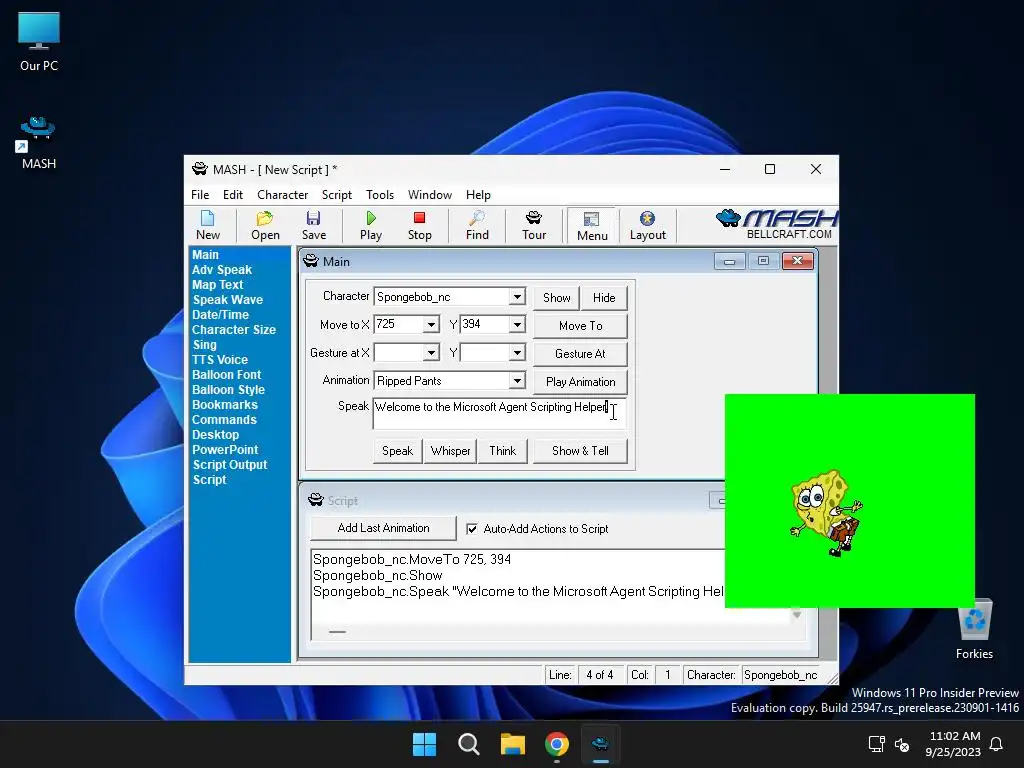The width and height of the screenshot is (1024, 768).
Task: Click the Play Animation button
Action: (581, 381)
